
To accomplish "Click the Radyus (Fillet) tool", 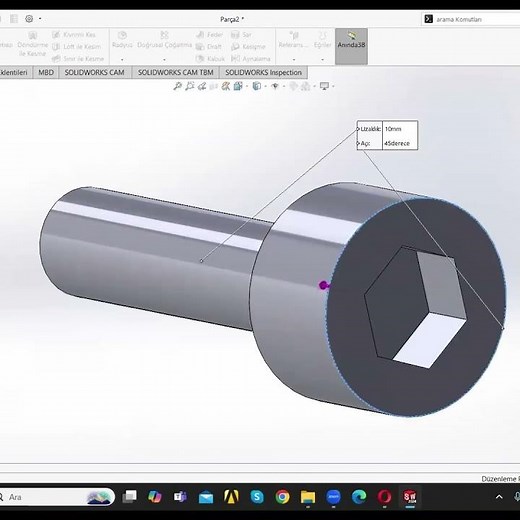I will (122, 40).
